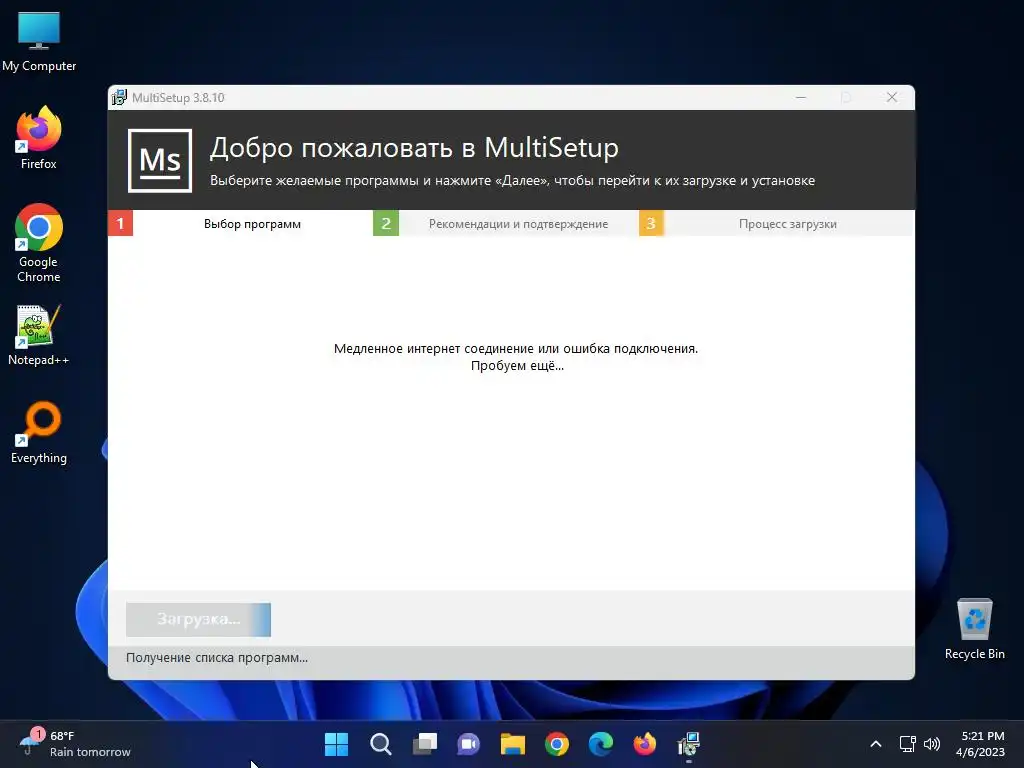Launch Firefox from the taskbar
The width and height of the screenshot is (1024, 768).
(x=645, y=744)
